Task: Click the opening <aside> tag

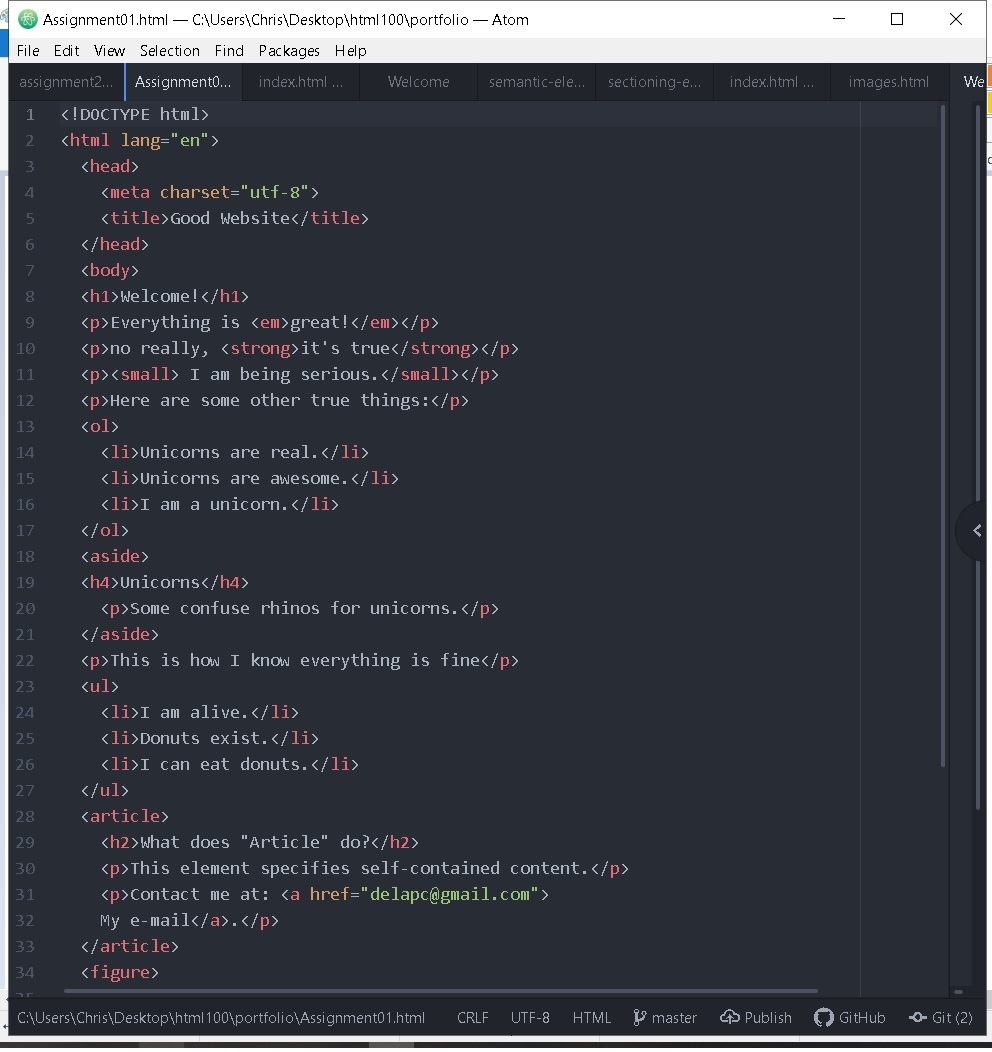Action: click(115, 557)
